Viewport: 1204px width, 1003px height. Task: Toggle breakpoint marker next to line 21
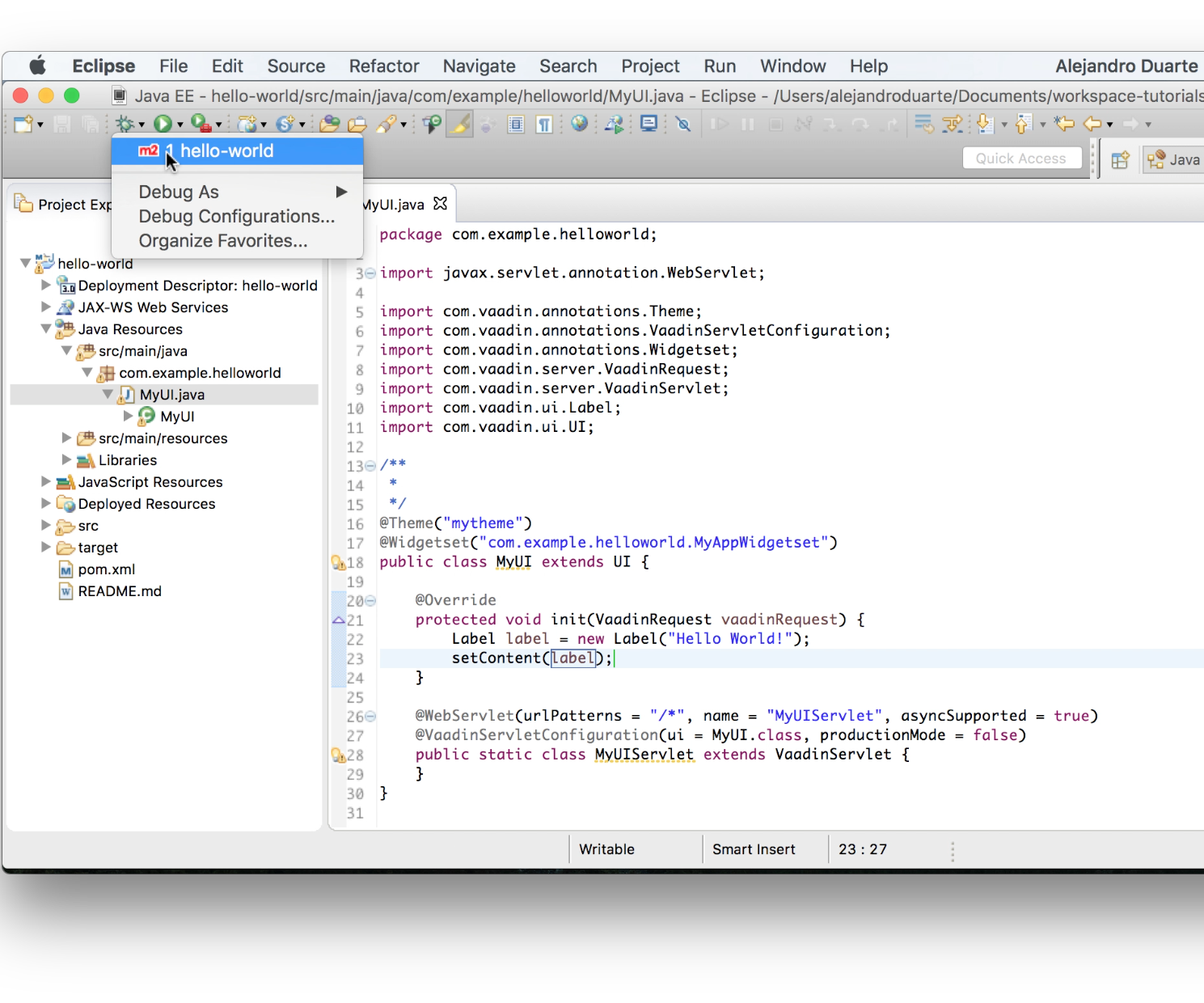339,620
